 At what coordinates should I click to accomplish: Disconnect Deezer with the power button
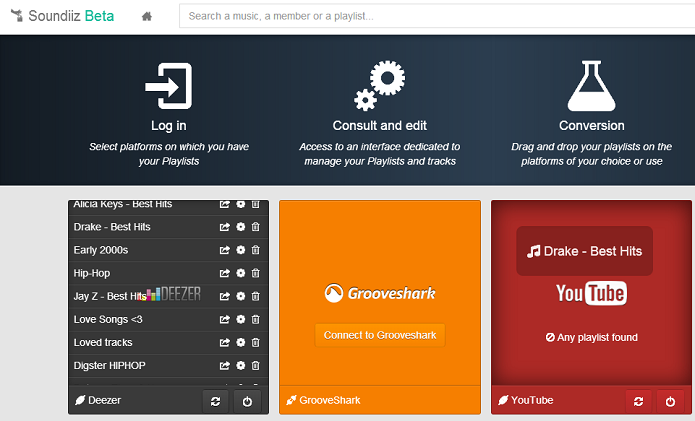coord(247,402)
